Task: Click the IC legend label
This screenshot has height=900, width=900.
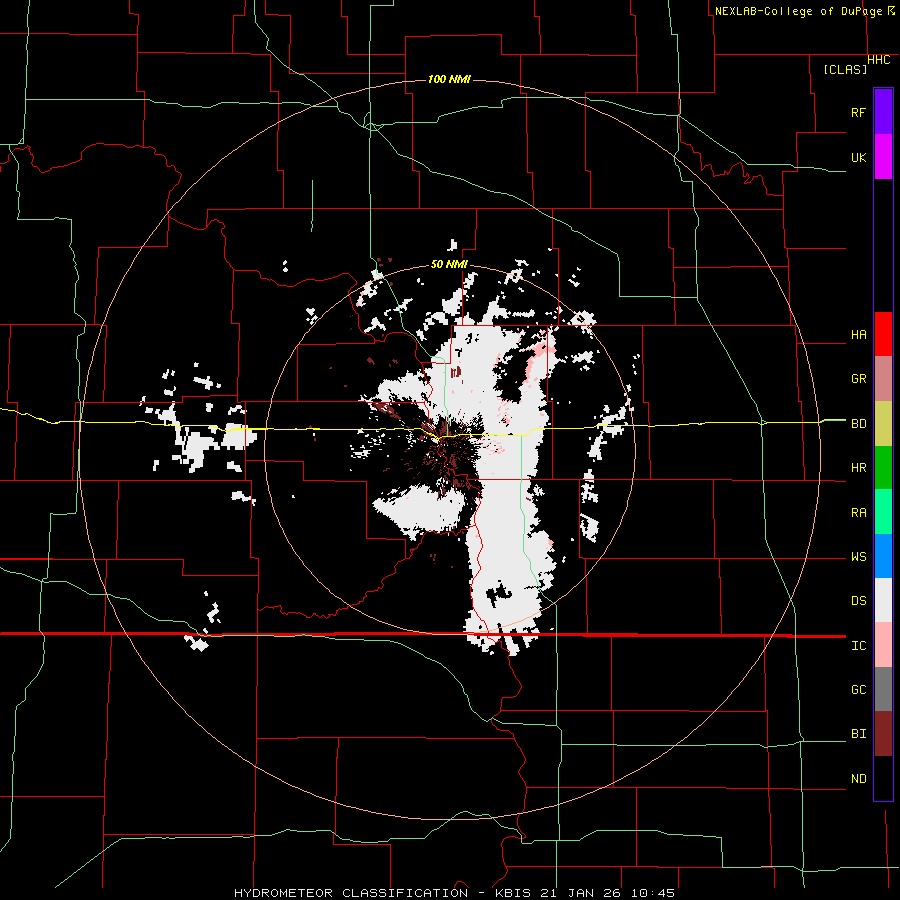Action: (858, 646)
